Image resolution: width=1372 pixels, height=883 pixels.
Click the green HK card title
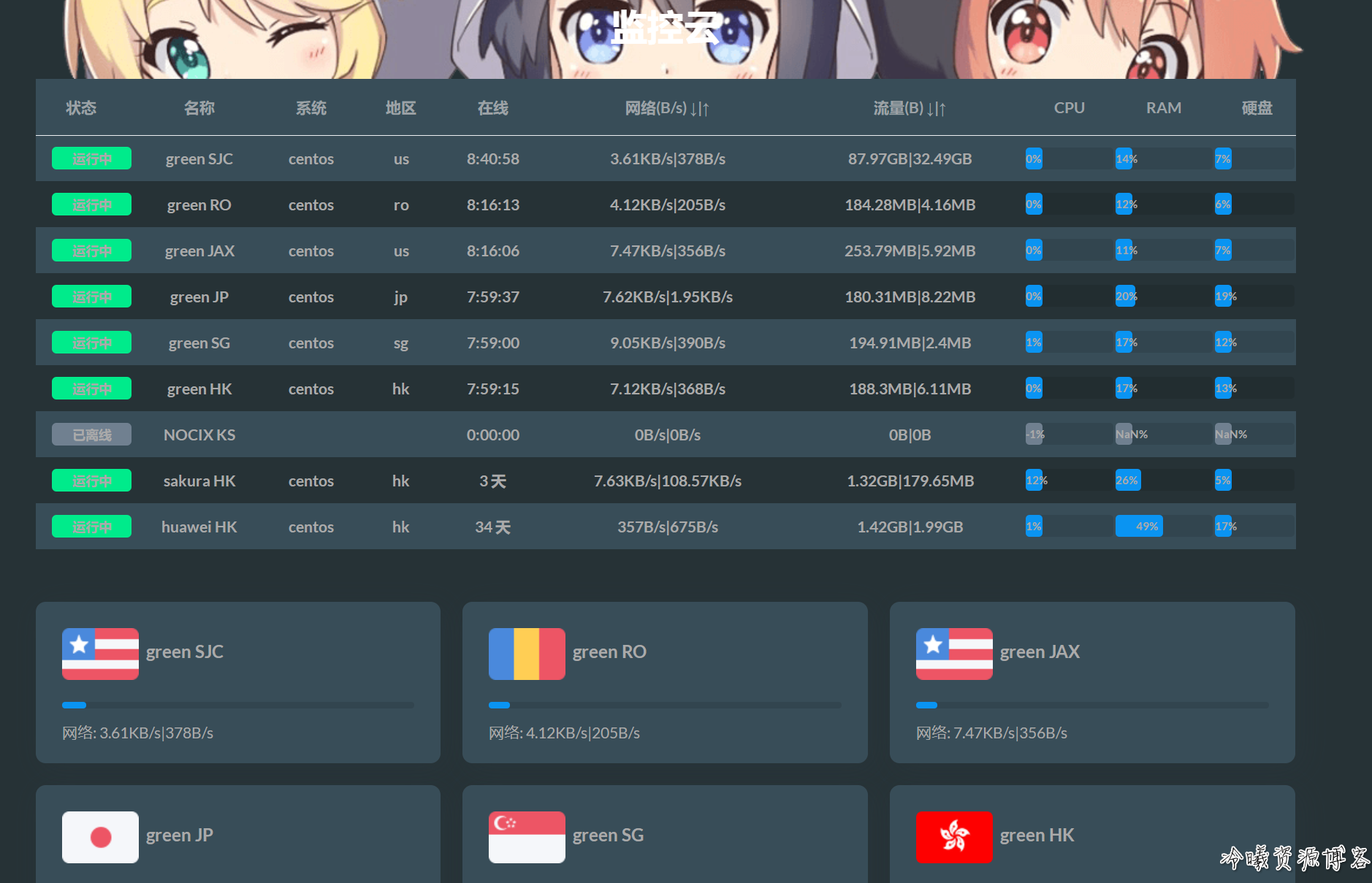coord(1037,835)
